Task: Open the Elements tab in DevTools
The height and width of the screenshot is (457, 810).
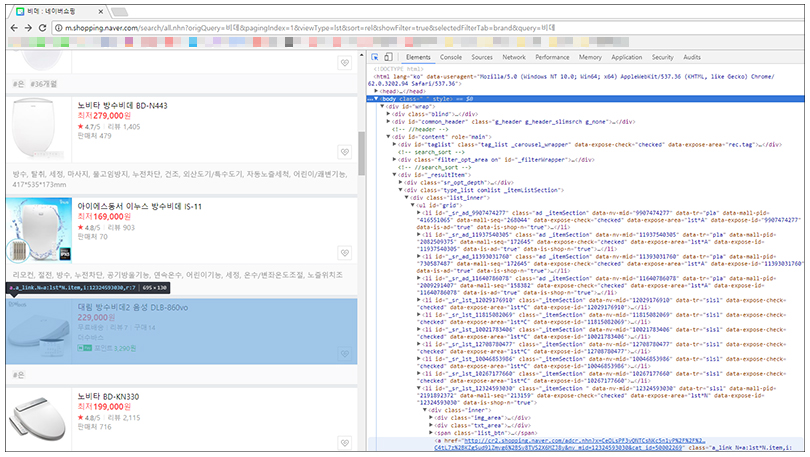Action: [x=418, y=57]
